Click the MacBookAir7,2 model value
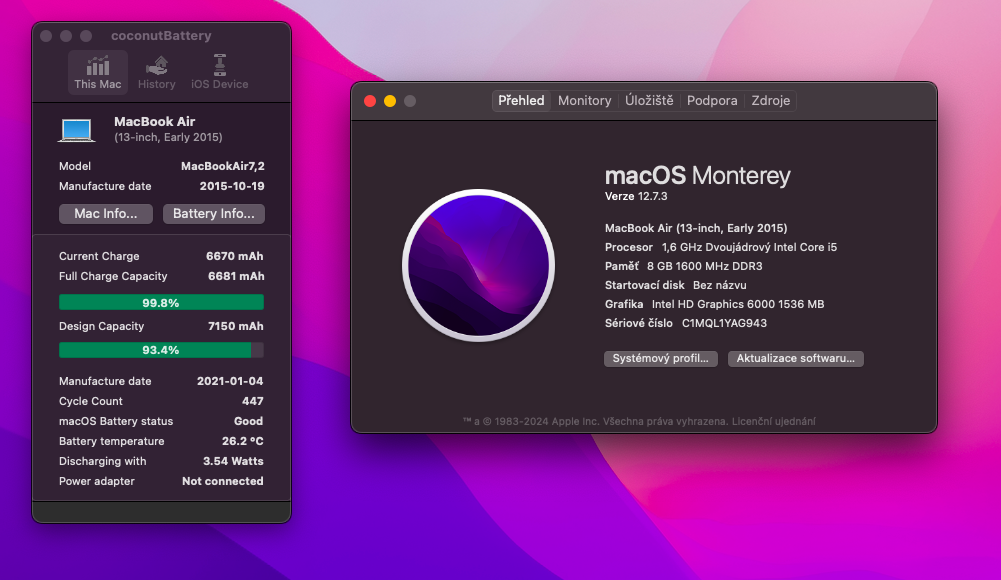This screenshot has width=1001, height=580. pos(223,166)
